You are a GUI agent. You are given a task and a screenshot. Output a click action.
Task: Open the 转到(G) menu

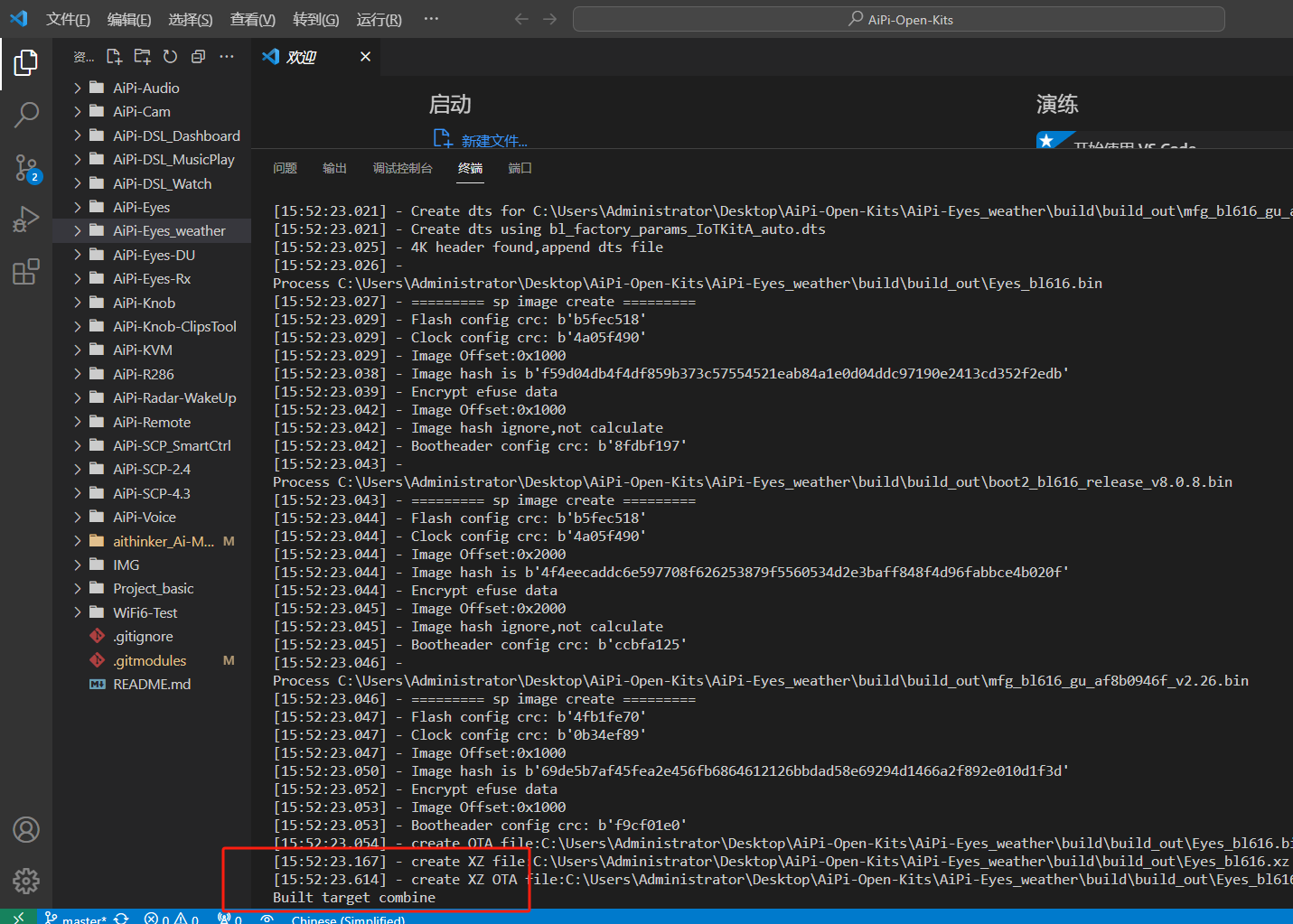[316, 19]
